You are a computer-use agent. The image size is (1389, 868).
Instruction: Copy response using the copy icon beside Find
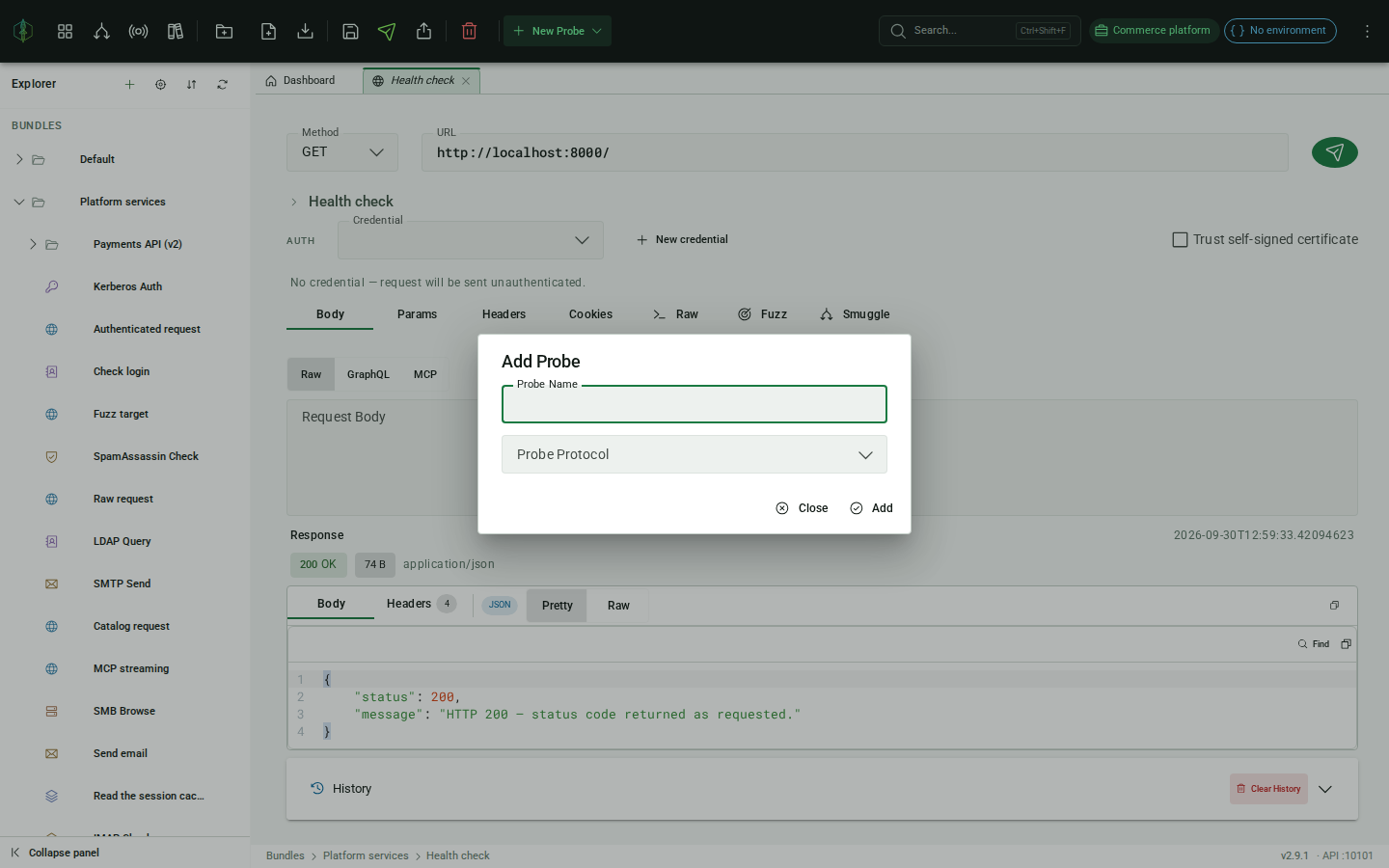point(1346,644)
